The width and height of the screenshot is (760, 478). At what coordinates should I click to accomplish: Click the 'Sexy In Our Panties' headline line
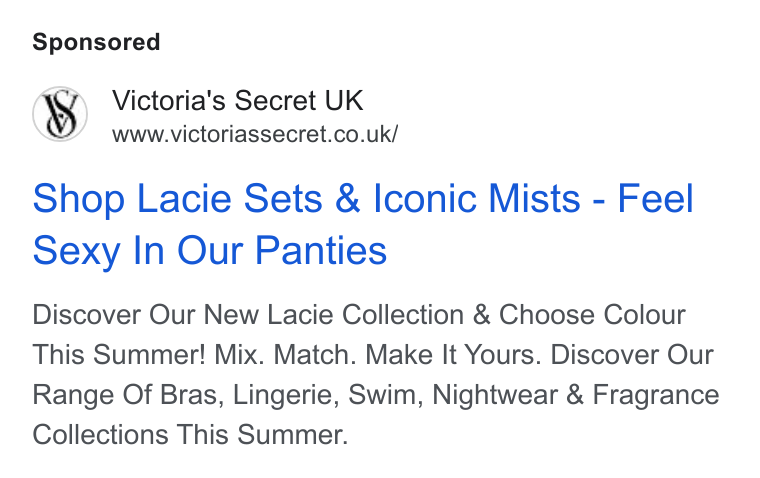click(x=209, y=251)
